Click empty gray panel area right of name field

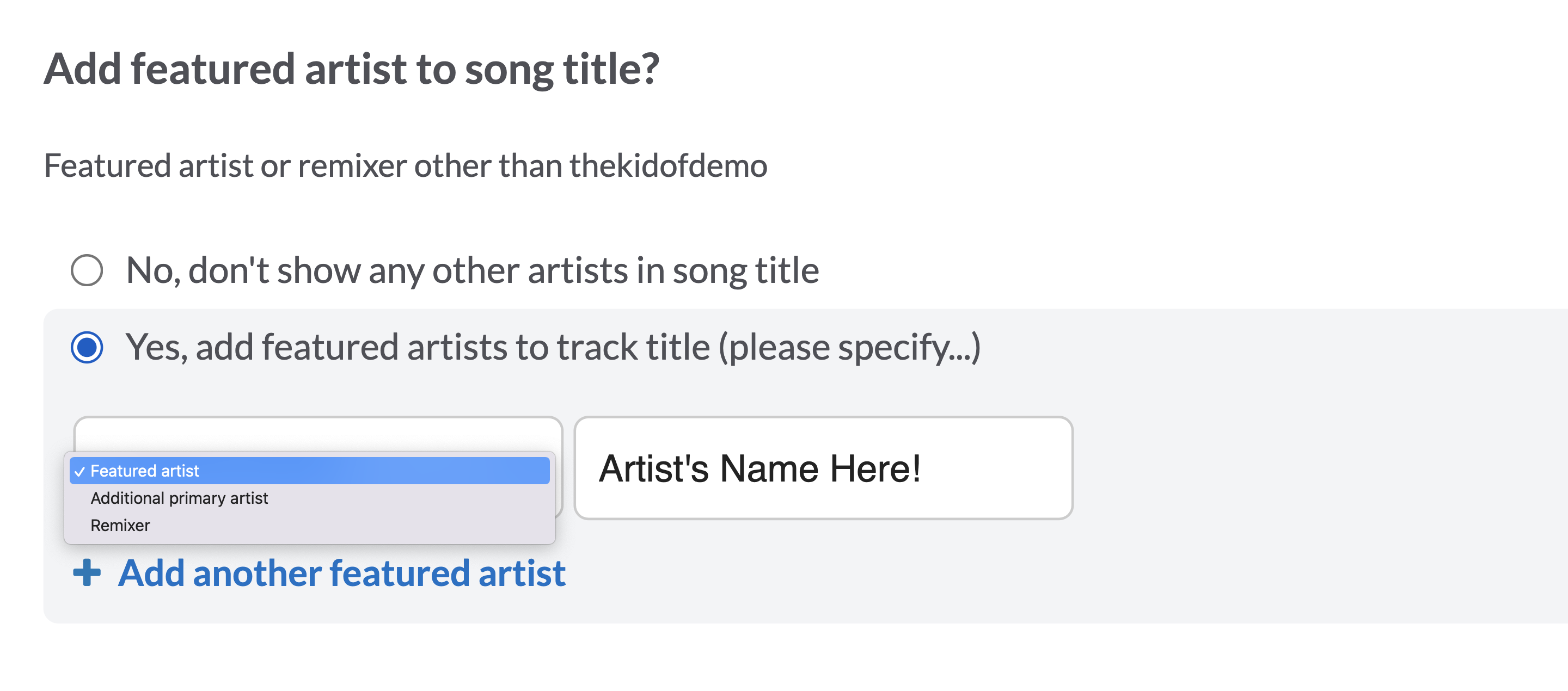pos(1309,468)
